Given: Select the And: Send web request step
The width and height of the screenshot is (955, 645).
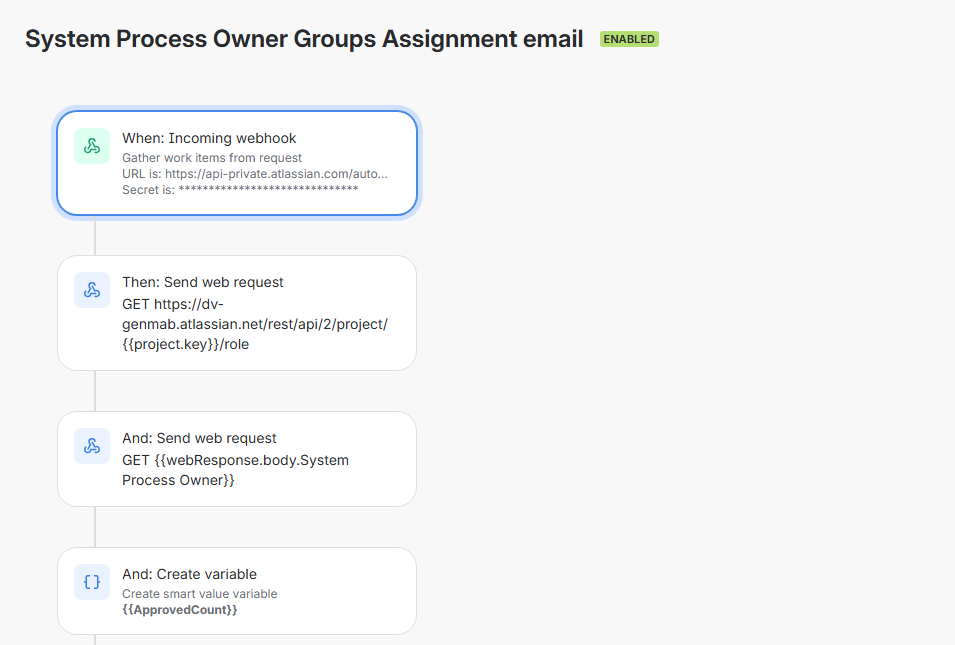Looking at the screenshot, I should pyautogui.click(x=237, y=459).
